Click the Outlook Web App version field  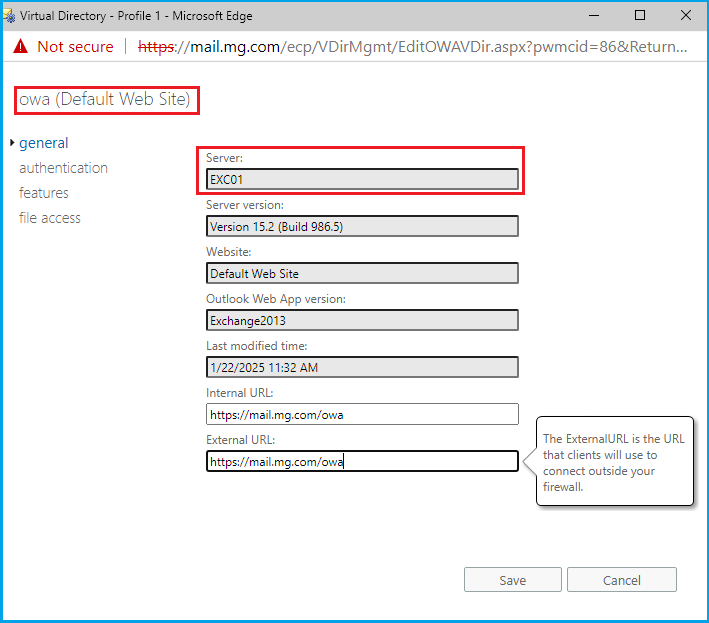pos(362,320)
